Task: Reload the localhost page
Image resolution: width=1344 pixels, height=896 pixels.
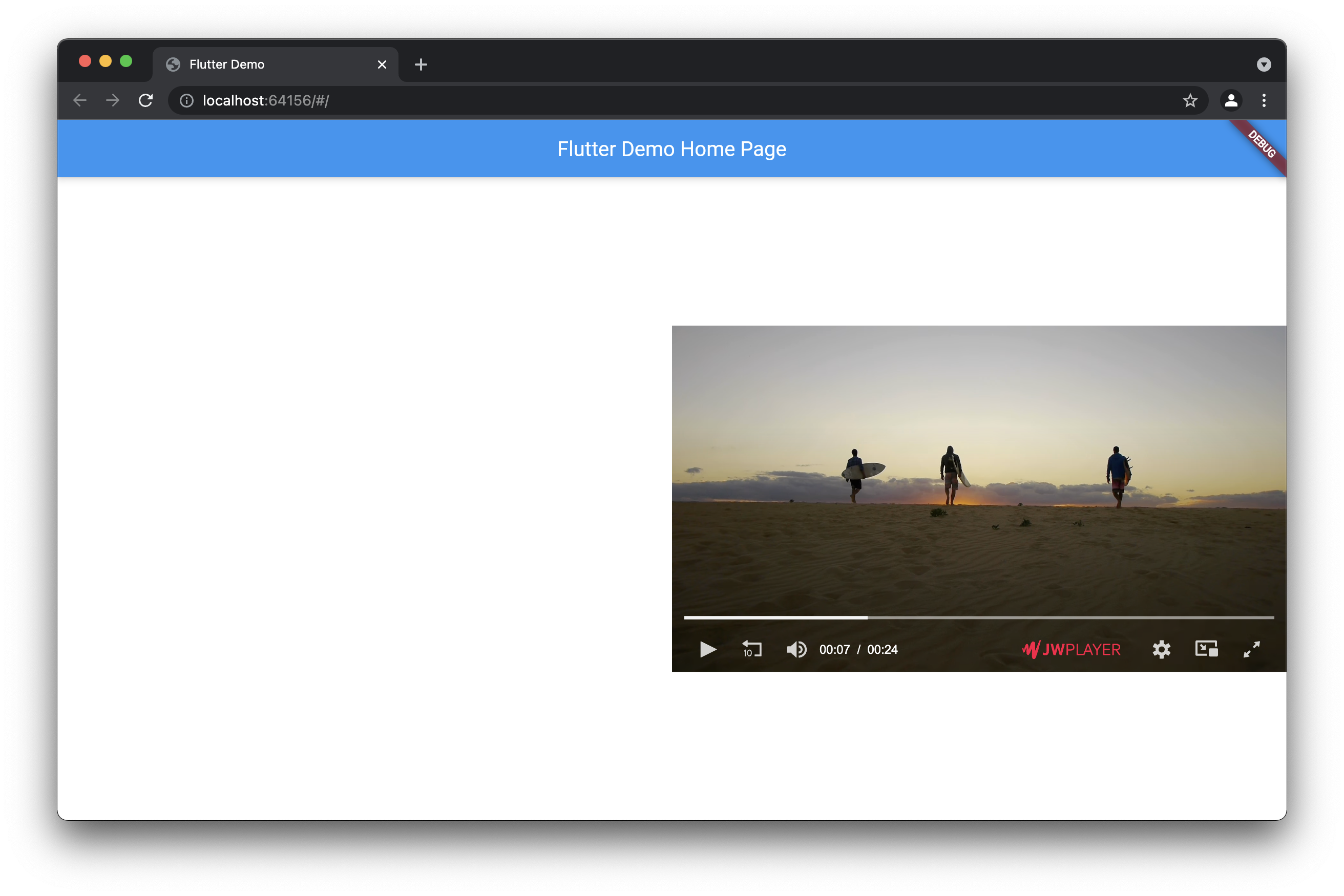Action: (146, 100)
